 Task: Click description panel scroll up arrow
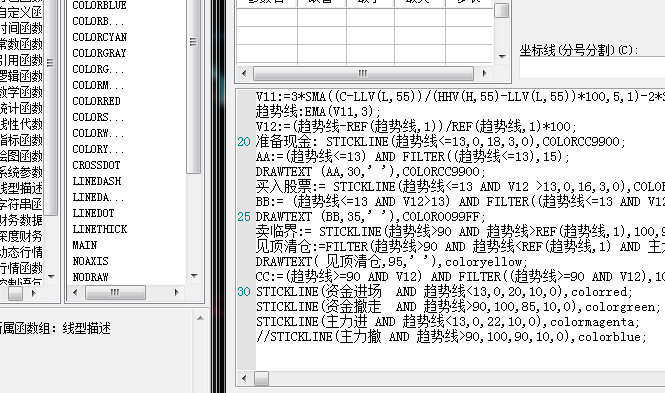pyautogui.click(x=200, y=318)
